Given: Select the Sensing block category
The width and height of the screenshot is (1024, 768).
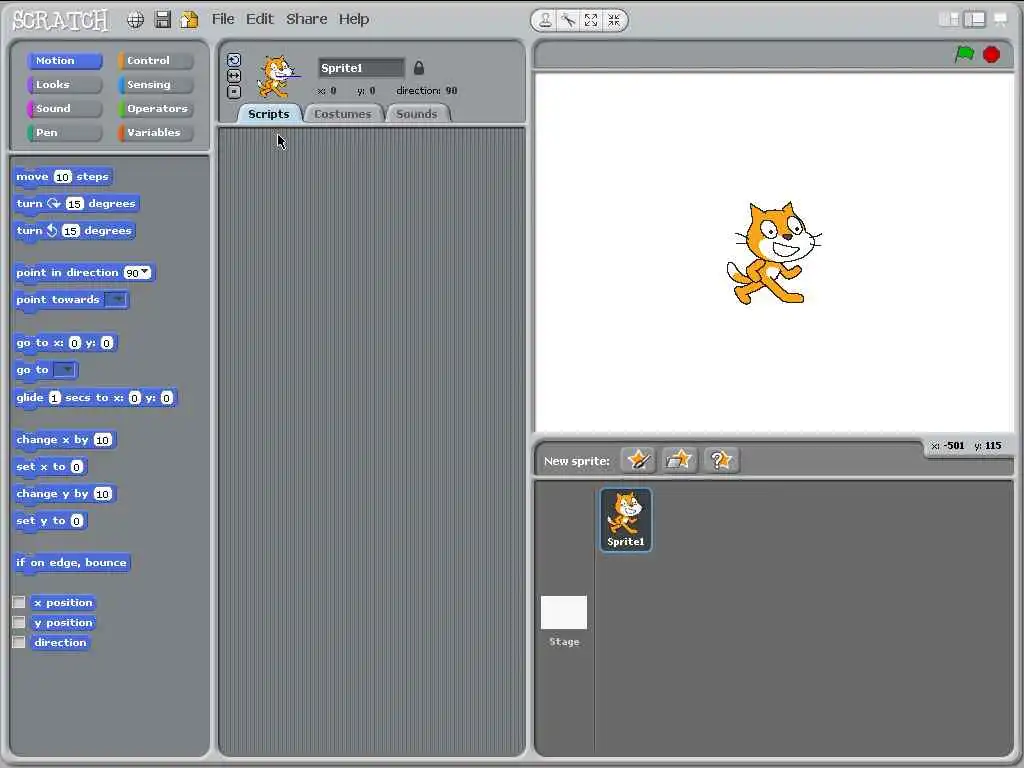Looking at the screenshot, I should [x=155, y=85].
